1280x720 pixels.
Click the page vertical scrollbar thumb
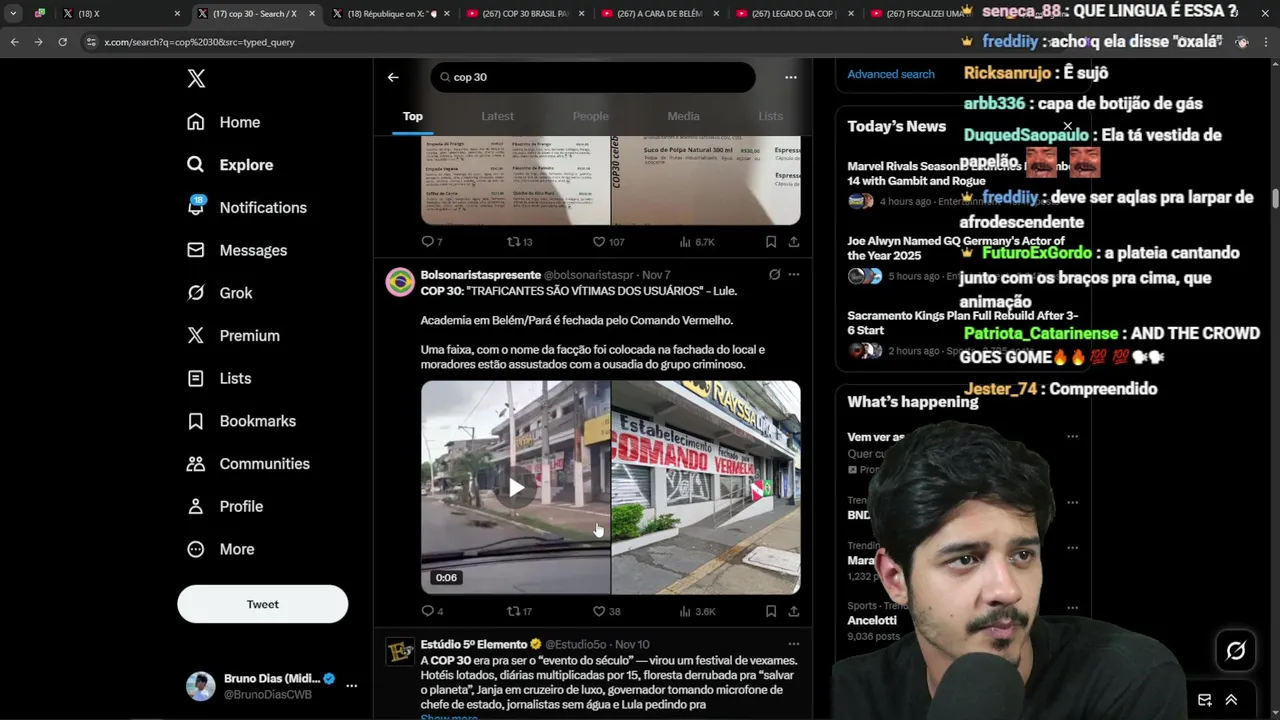tap(1275, 197)
